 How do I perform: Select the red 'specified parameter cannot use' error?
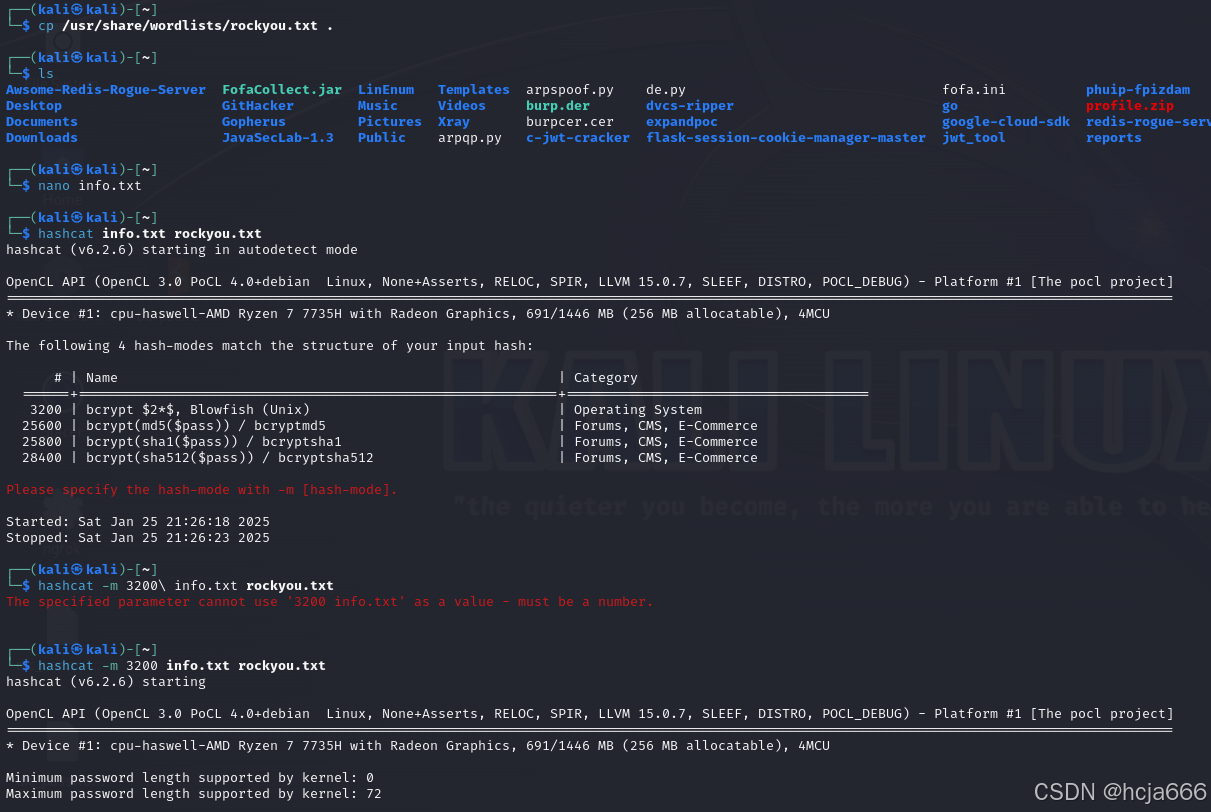330,602
